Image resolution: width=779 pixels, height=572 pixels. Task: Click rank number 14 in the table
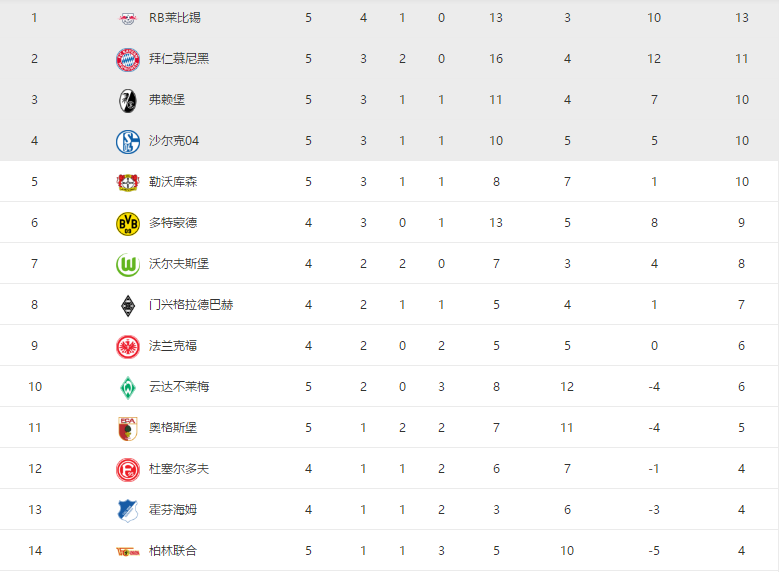(x=35, y=551)
